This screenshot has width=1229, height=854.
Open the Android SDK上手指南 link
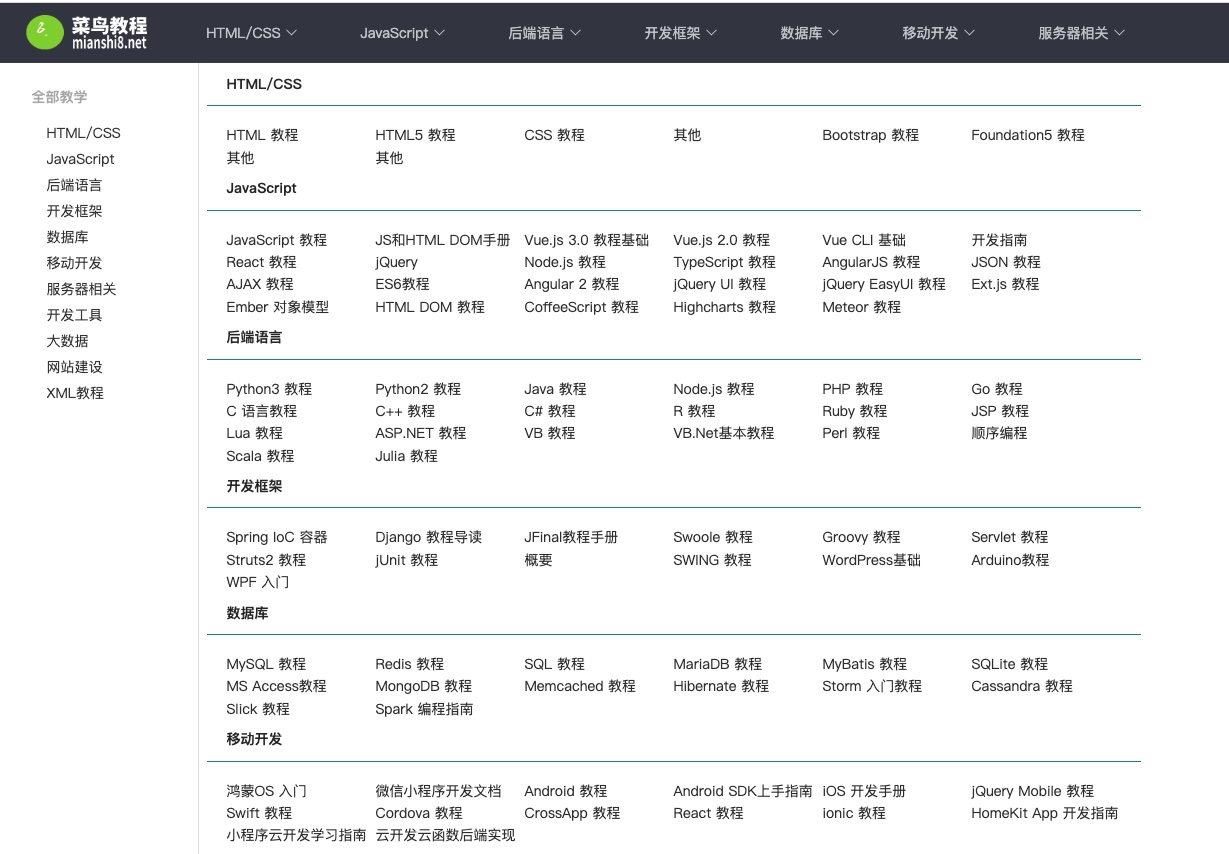click(x=742, y=791)
